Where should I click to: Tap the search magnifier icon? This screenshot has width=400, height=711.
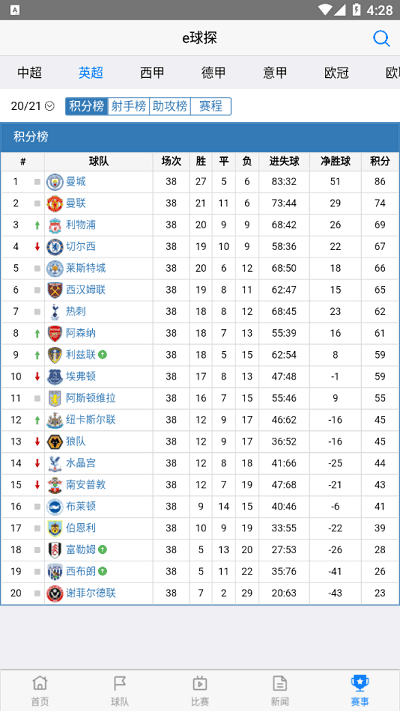pos(381,39)
